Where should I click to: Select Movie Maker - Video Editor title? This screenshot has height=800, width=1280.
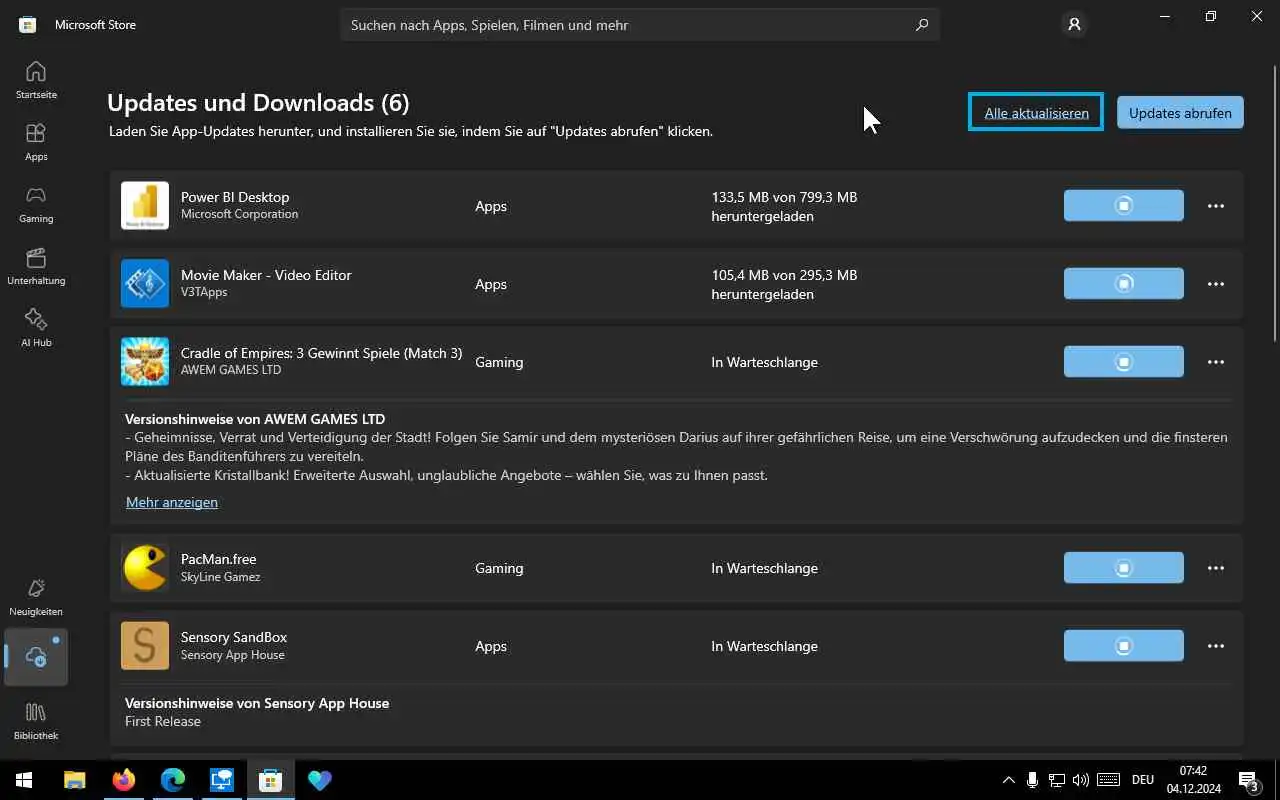(x=266, y=275)
